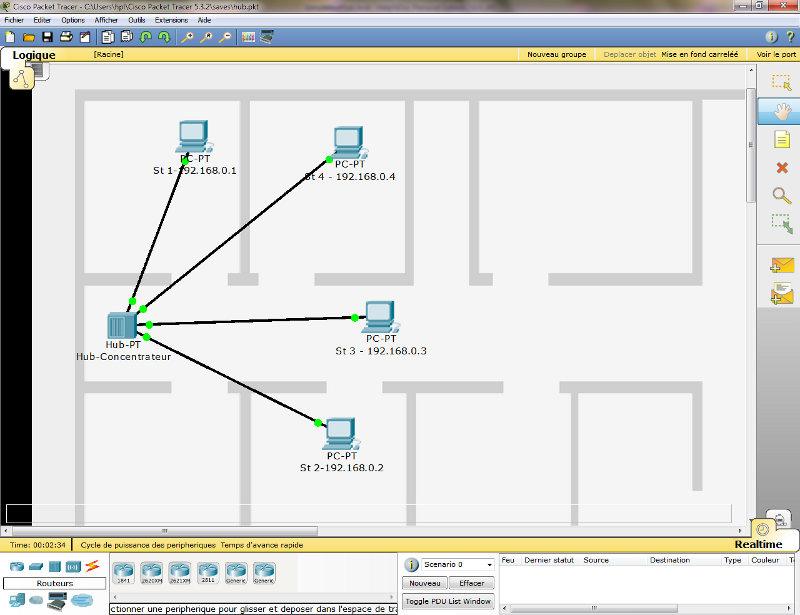The width and height of the screenshot is (800, 615).
Task: Switch to the Logique workspace tab
Action: coord(34,55)
